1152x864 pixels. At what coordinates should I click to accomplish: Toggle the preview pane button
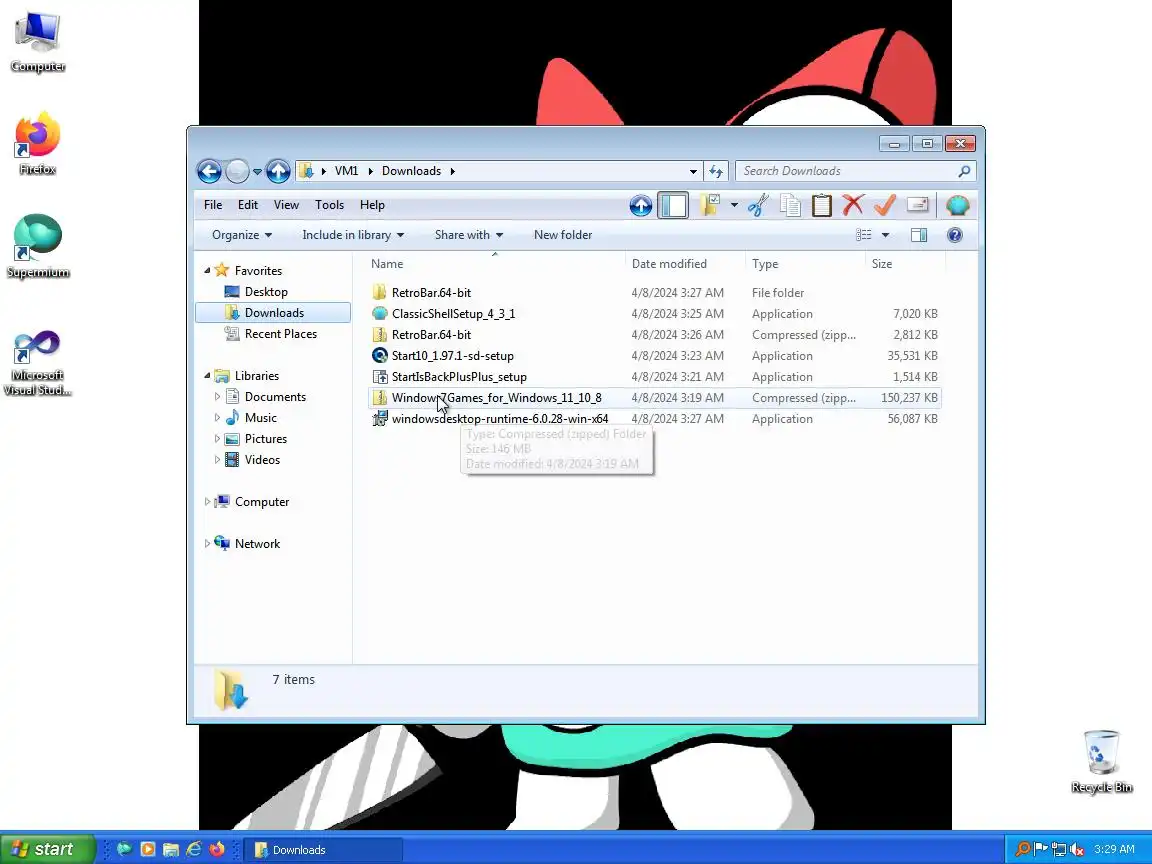click(919, 235)
